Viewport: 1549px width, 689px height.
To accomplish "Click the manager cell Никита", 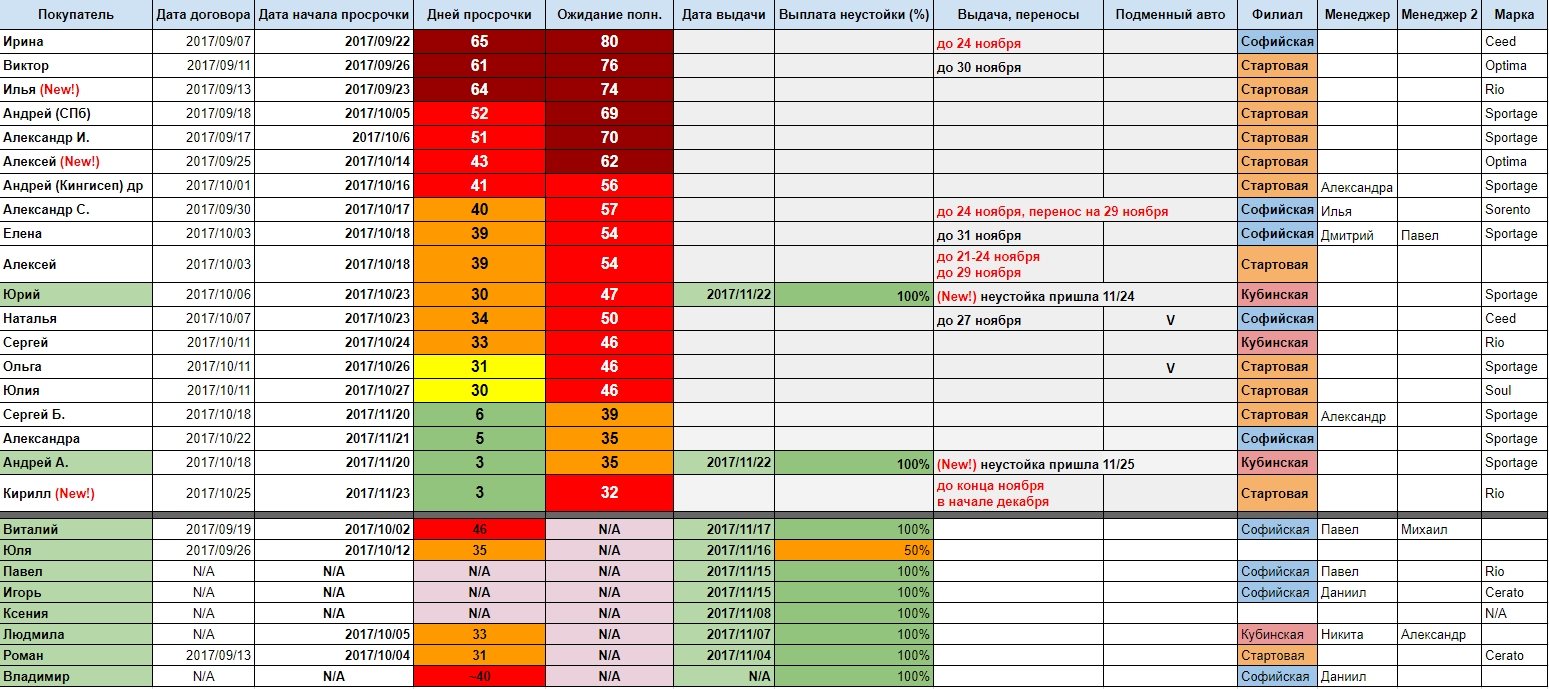I will click(1357, 635).
